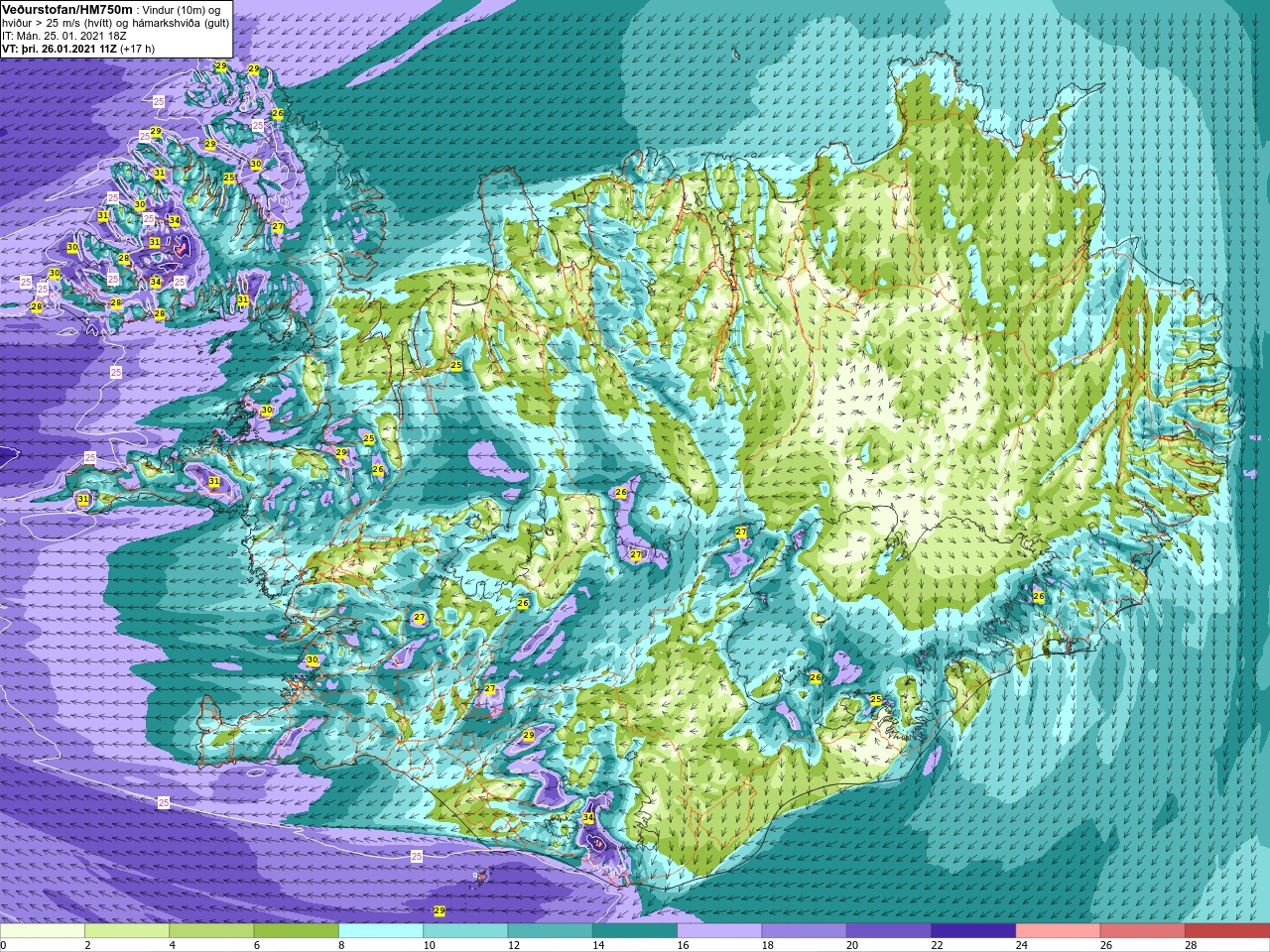
Task: Click the legend scale number 24
Action: (1022, 945)
